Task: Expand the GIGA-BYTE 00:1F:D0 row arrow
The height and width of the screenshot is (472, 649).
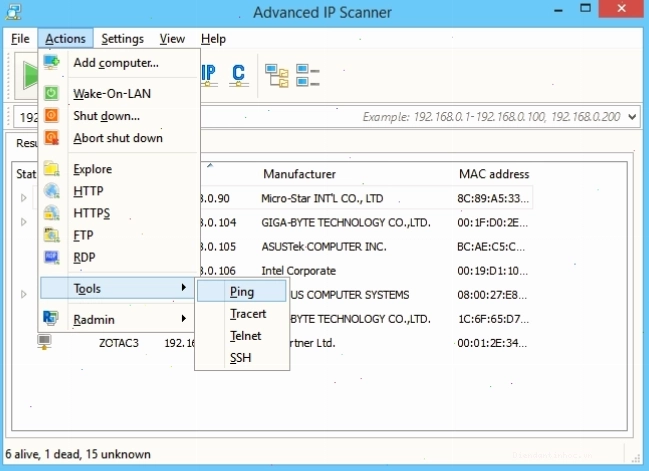Action: (x=24, y=222)
